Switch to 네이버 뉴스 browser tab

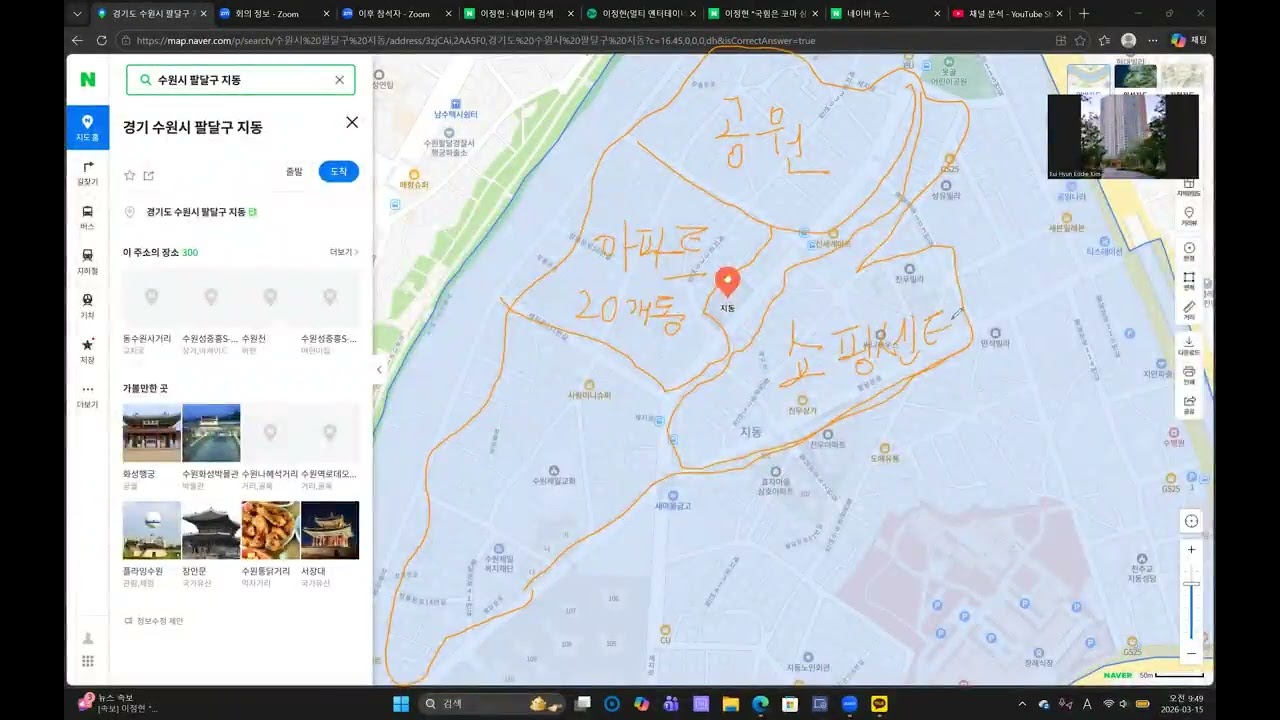(x=885, y=14)
